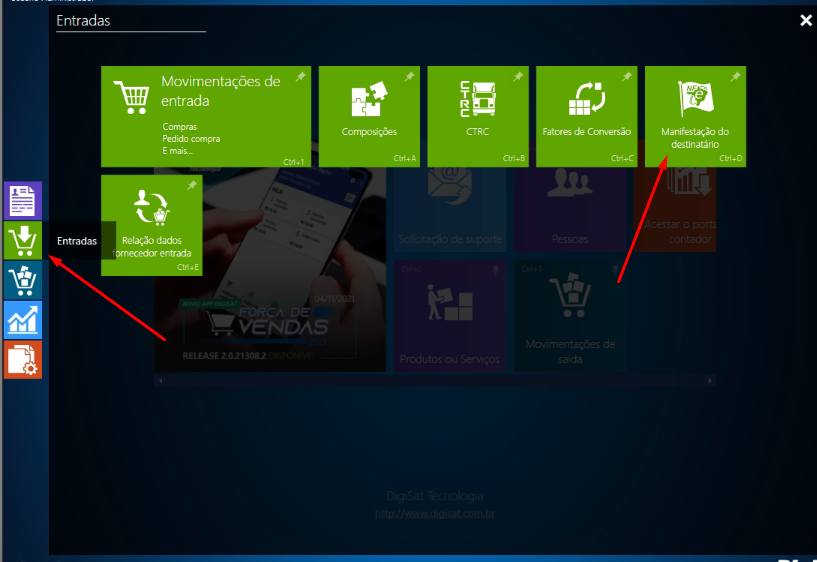Pin the Fatores de Conversão tile
Image resolution: width=817 pixels, height=562 pixels.
click(627, 77)
